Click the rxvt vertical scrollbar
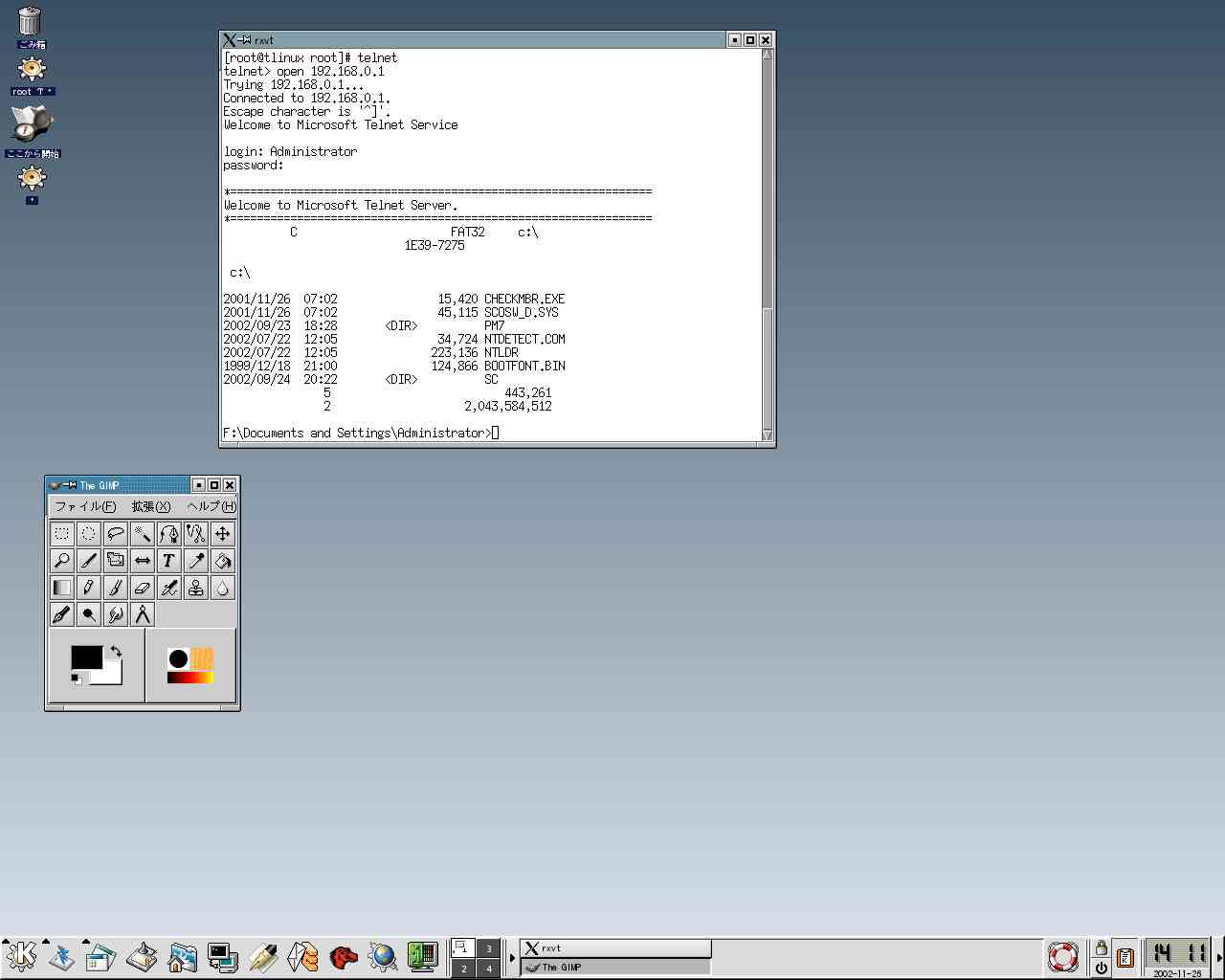Screen dimensions: 1225x980 pos(767,244)
